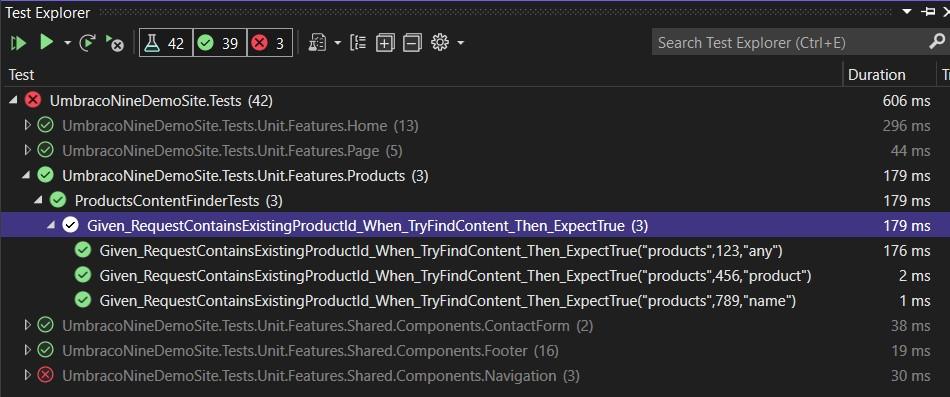The height and width of the screenshot is (397, 950).
Task: Expand the Features.Home test namespace
Action: pyautogui.click(x=27, y=125)
